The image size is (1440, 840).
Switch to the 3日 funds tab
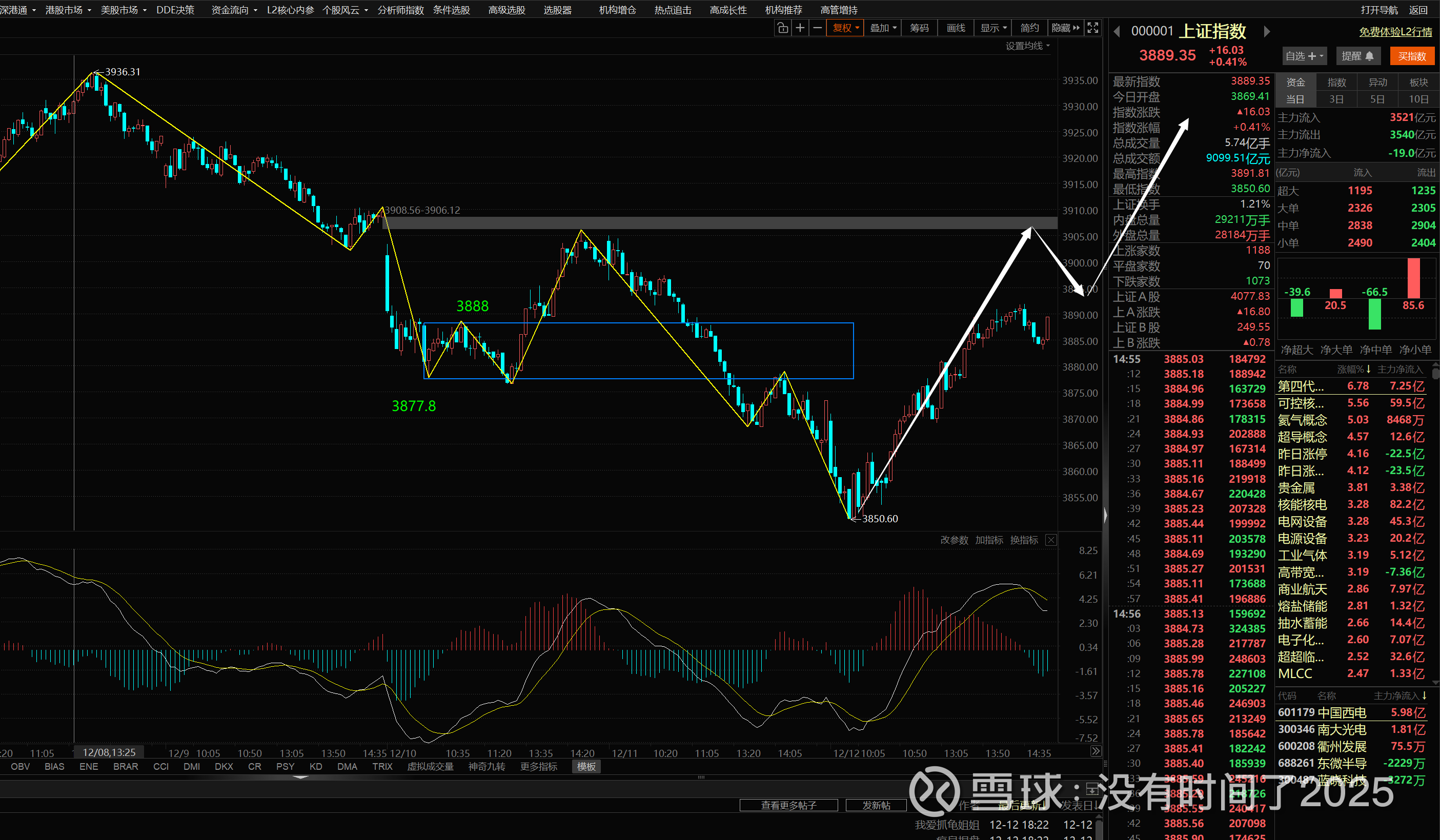pyautogui.click(x=1336, y=99)
